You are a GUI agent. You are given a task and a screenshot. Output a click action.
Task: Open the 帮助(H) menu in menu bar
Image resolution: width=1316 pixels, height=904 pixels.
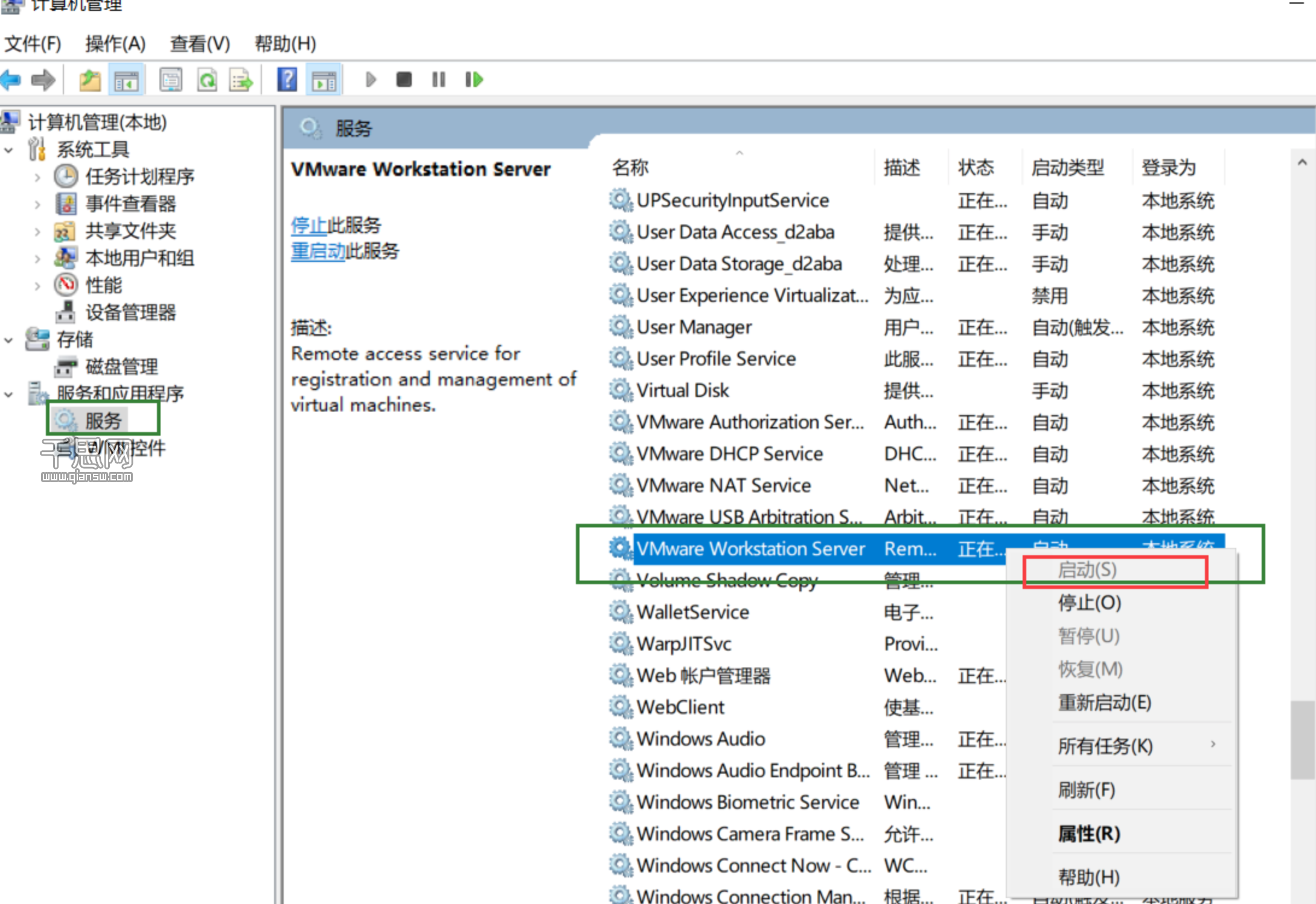(x=285, y=43)
